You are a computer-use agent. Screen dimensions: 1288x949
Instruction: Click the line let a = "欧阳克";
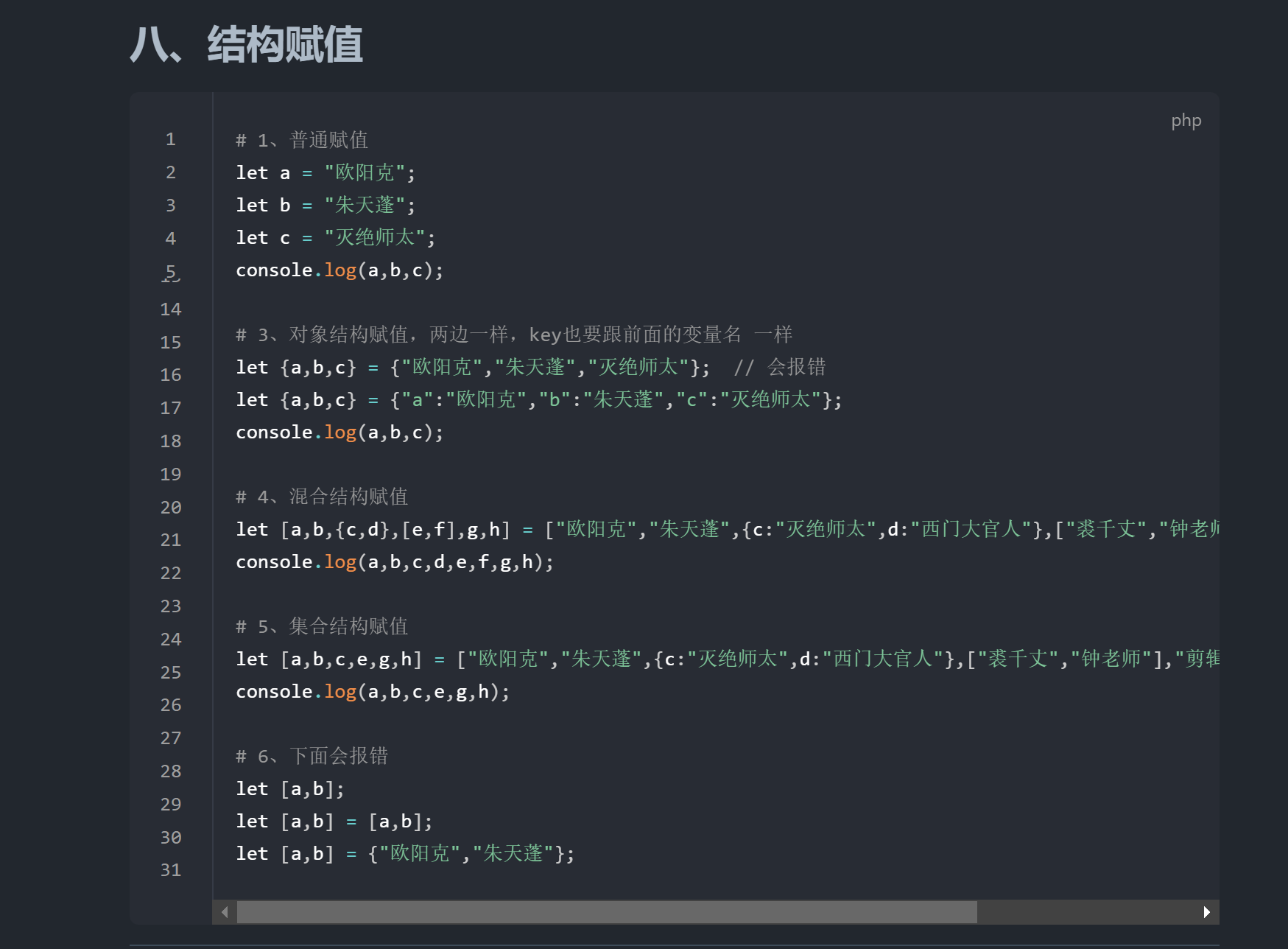(325, 172)
